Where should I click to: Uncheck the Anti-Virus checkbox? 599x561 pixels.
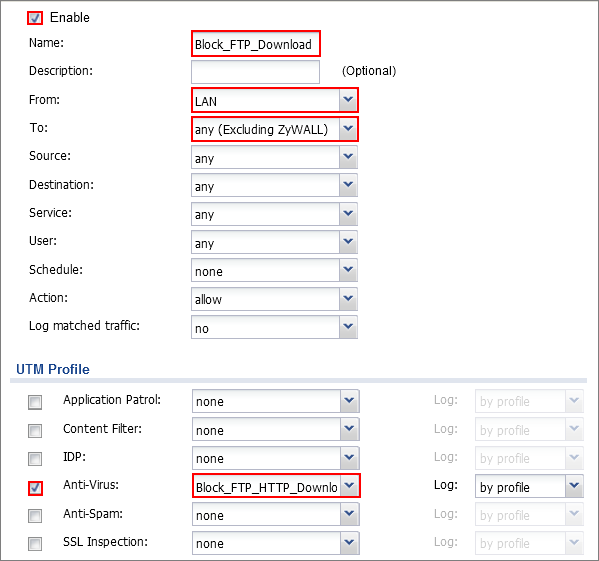pos(35,488)
